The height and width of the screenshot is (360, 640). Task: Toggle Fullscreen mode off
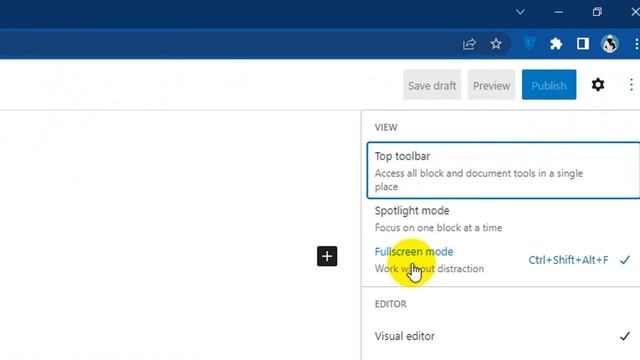click(503, 260)
